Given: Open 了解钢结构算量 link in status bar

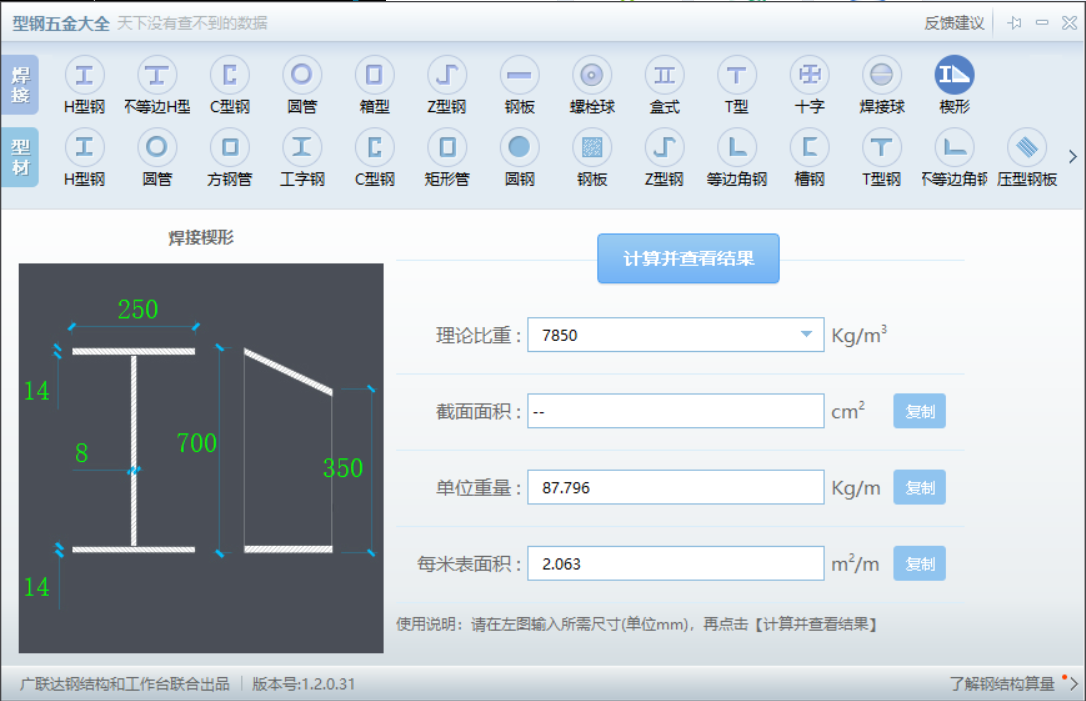Looking at the screenshot, I should [1002, 684].
